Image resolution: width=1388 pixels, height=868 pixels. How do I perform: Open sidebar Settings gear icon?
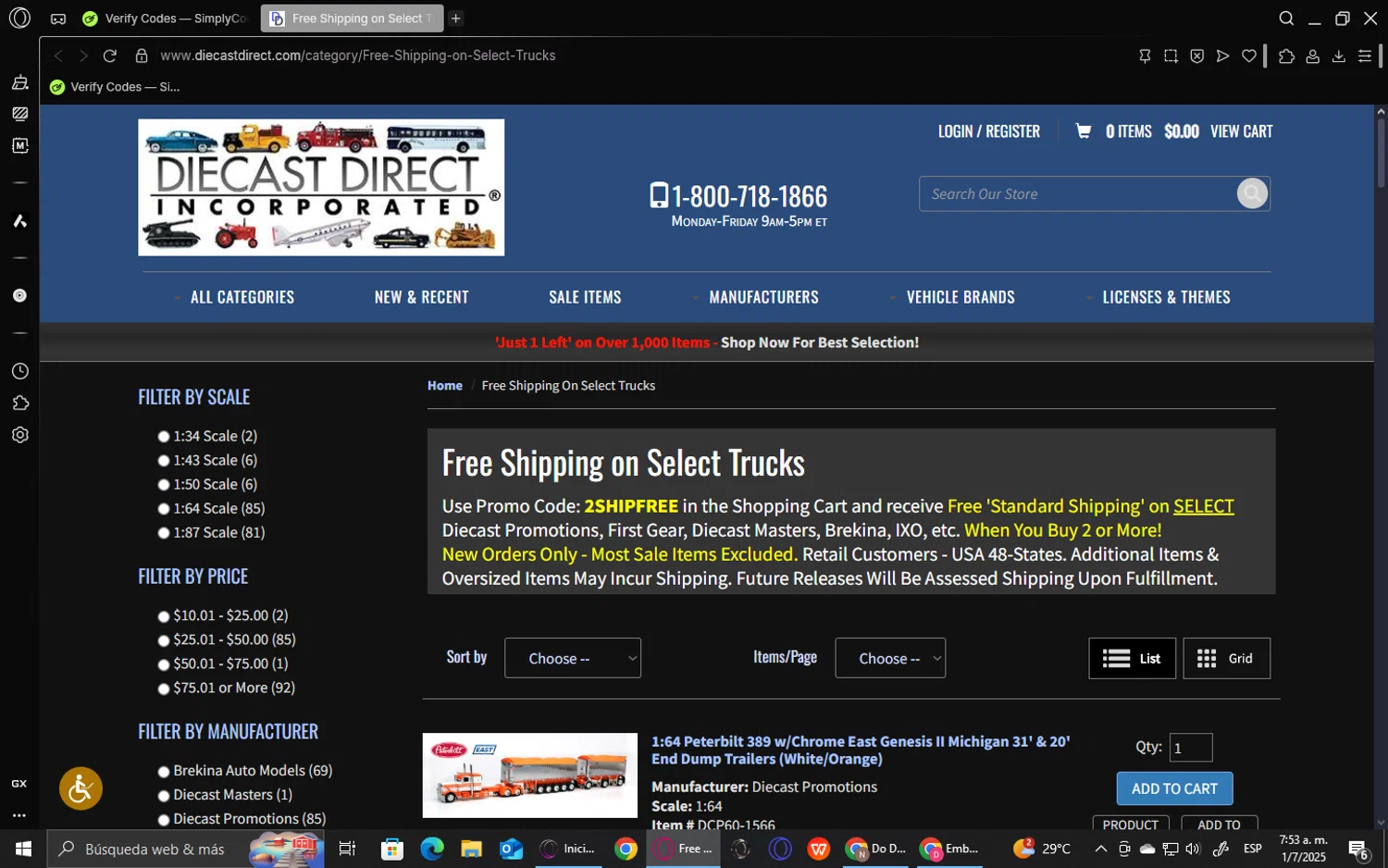(x=19, y=434)
